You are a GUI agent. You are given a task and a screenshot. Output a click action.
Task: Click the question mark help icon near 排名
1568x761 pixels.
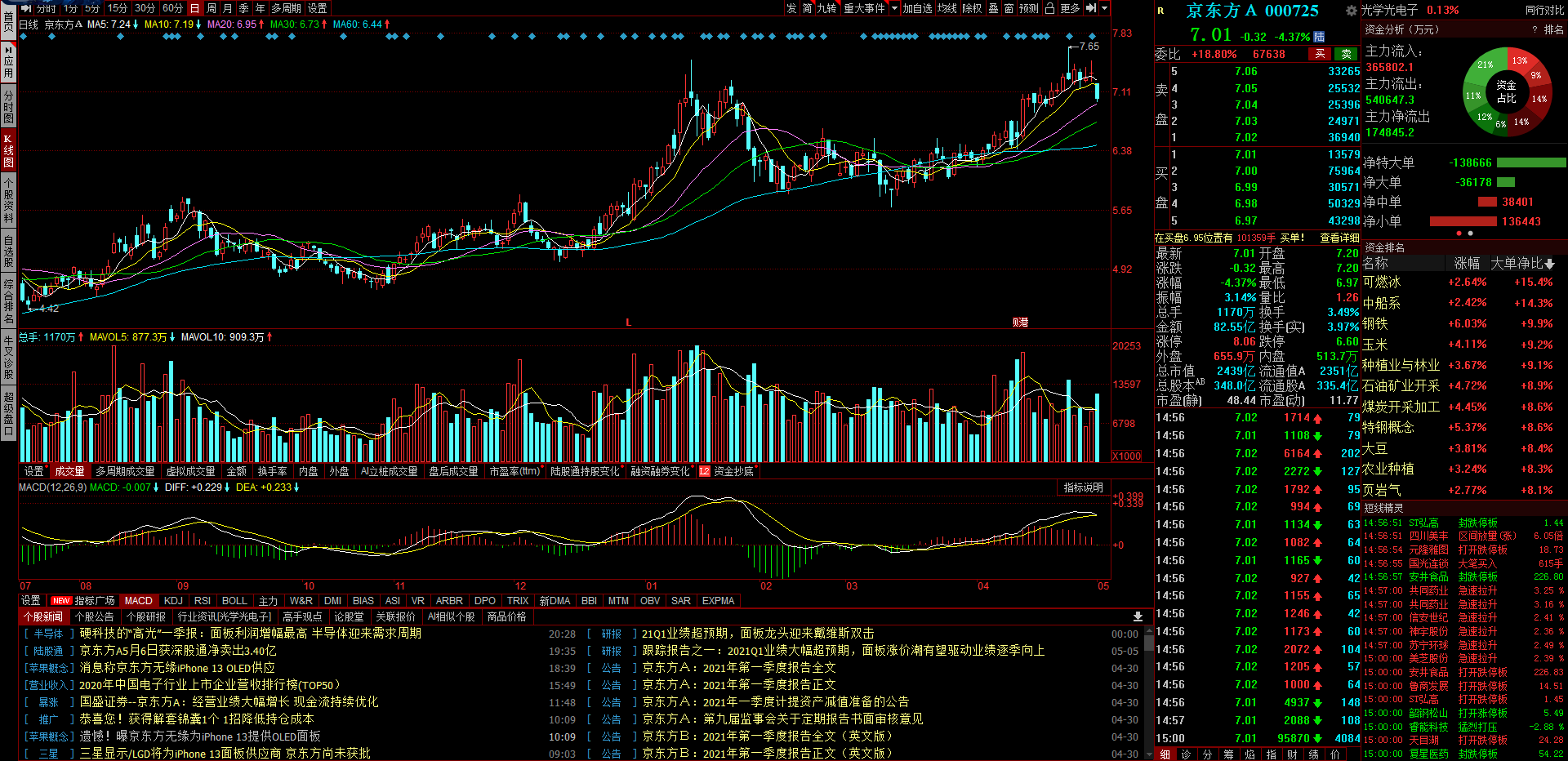point(1535,29)
